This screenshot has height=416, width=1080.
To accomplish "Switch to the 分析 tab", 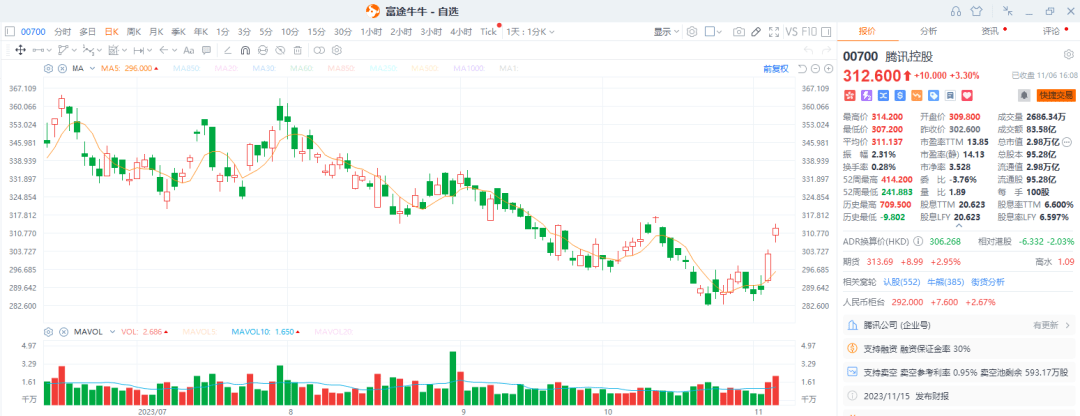I will tap(928, 31).
